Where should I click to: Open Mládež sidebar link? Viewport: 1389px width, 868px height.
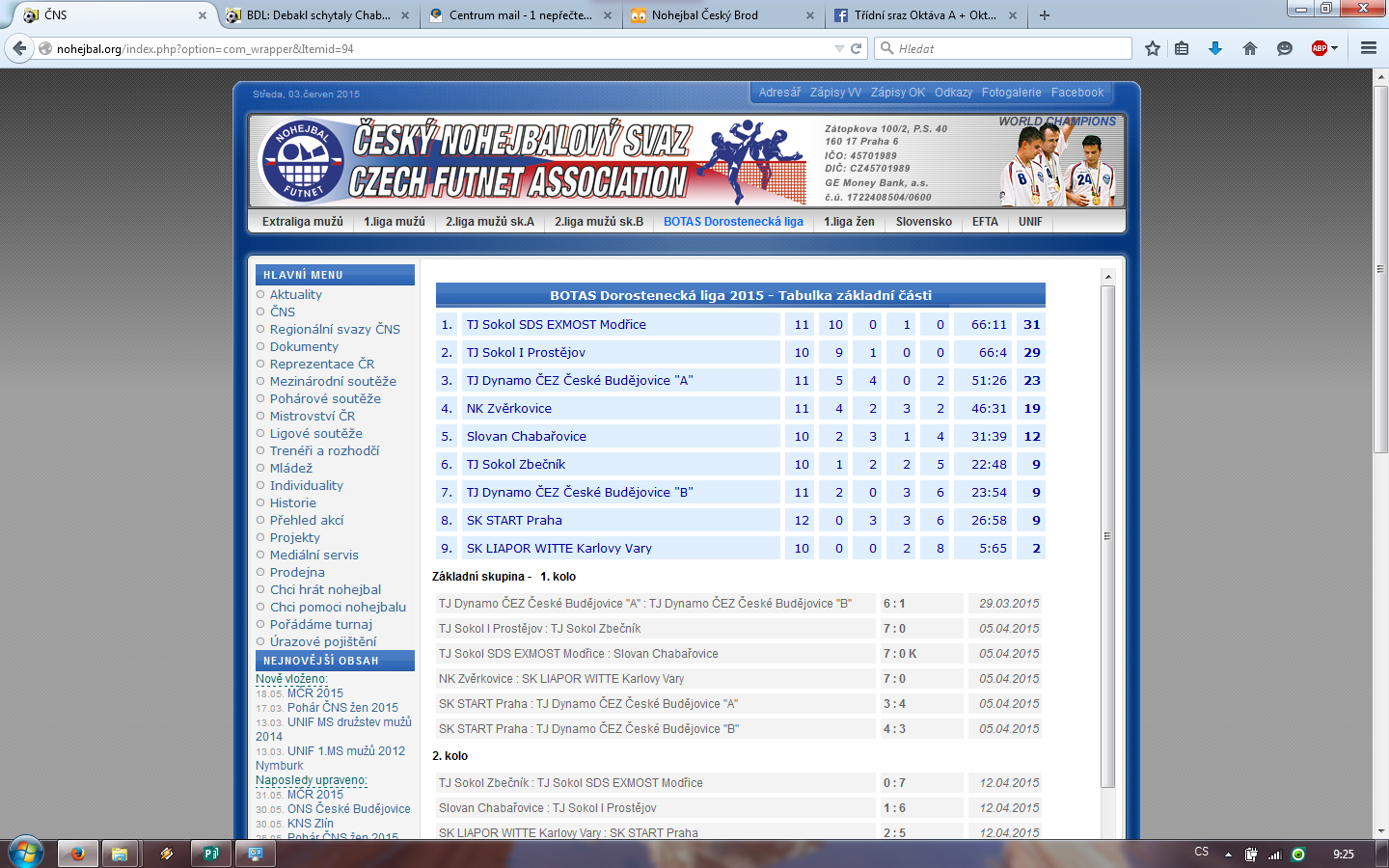(291, 469)
